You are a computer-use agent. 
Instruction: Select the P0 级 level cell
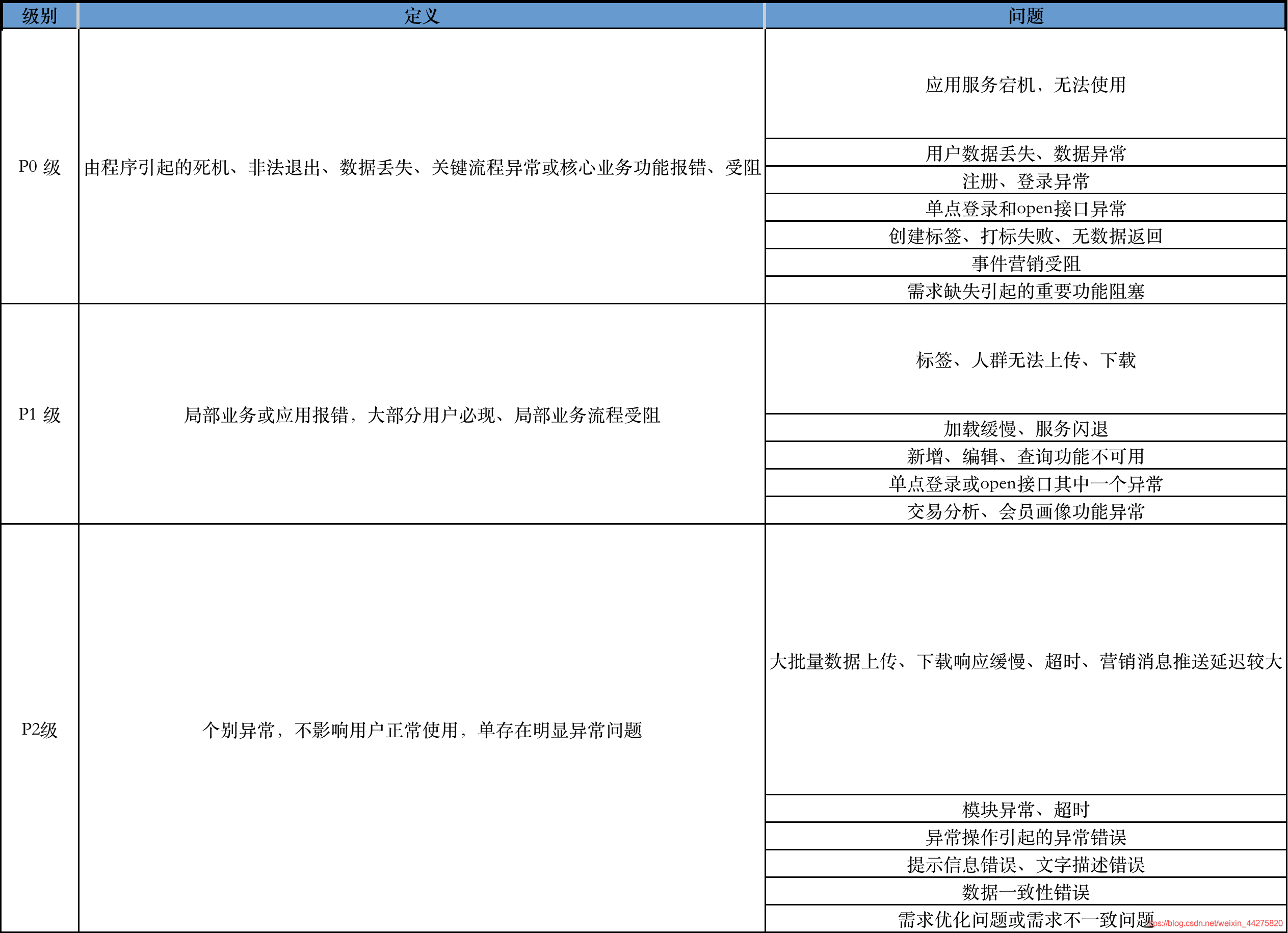[39, 167]
